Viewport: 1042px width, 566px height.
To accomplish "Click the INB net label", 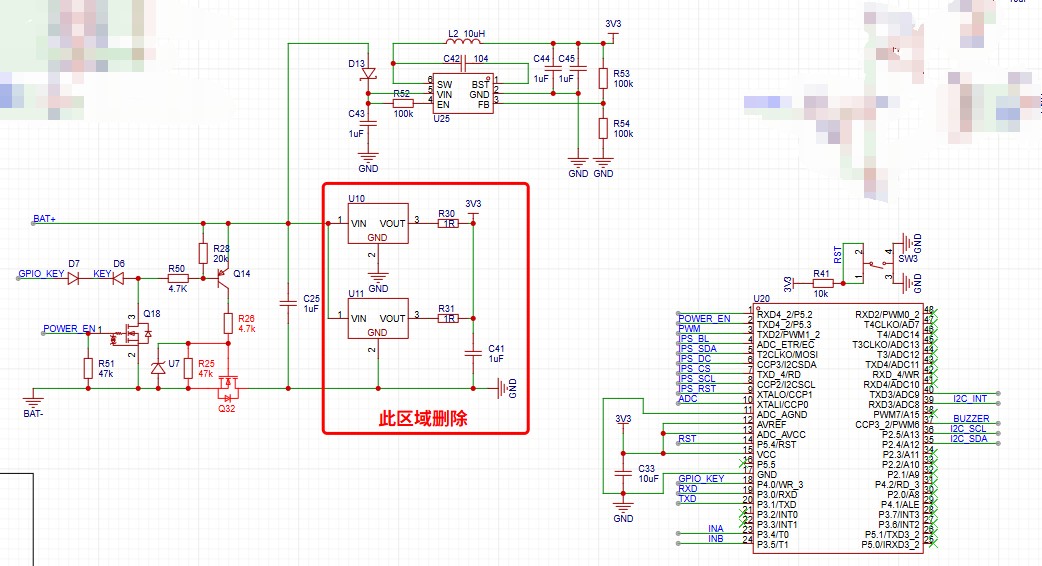I will click(716, 539).
